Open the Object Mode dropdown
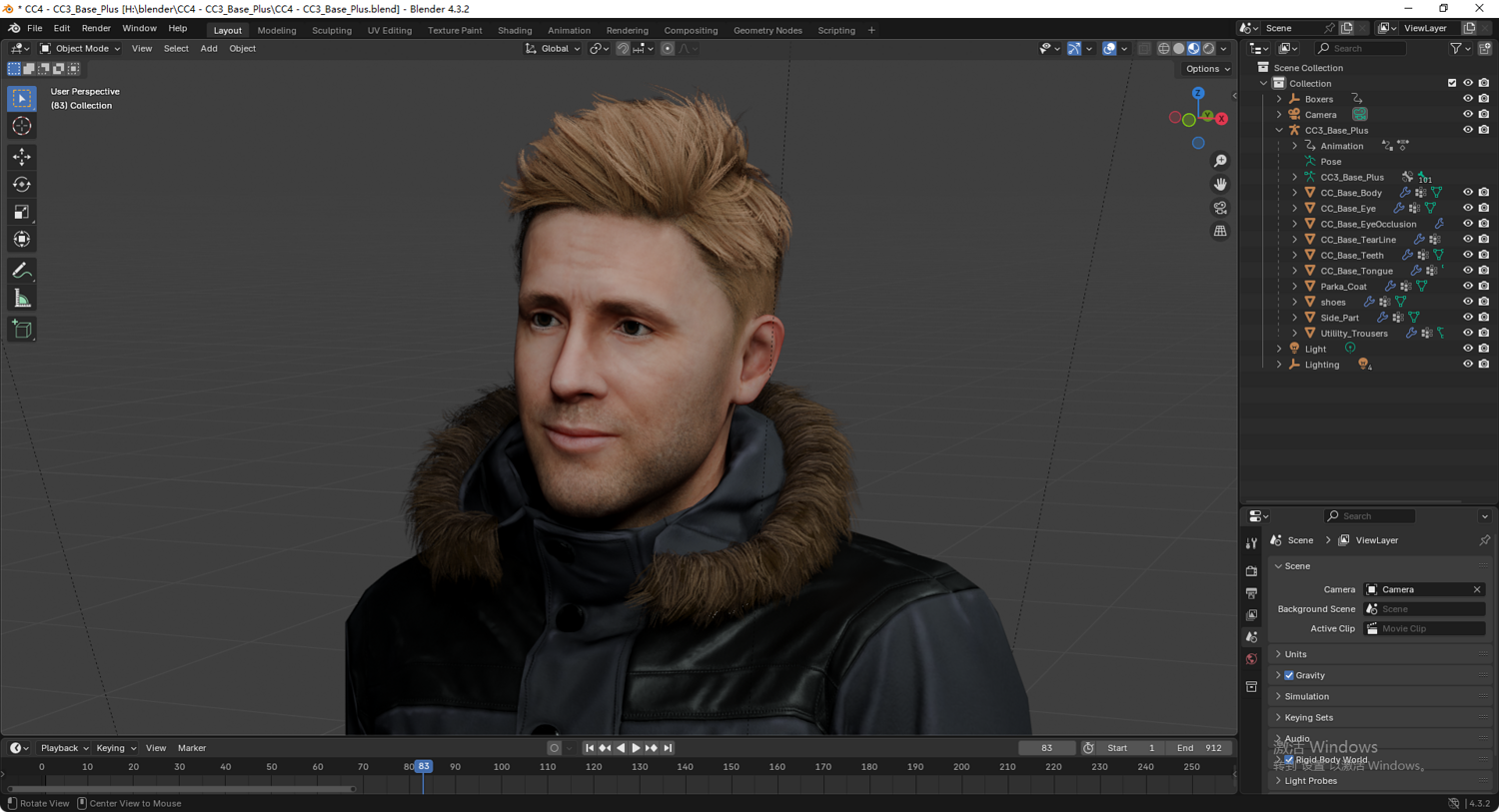 click(80, 48)
